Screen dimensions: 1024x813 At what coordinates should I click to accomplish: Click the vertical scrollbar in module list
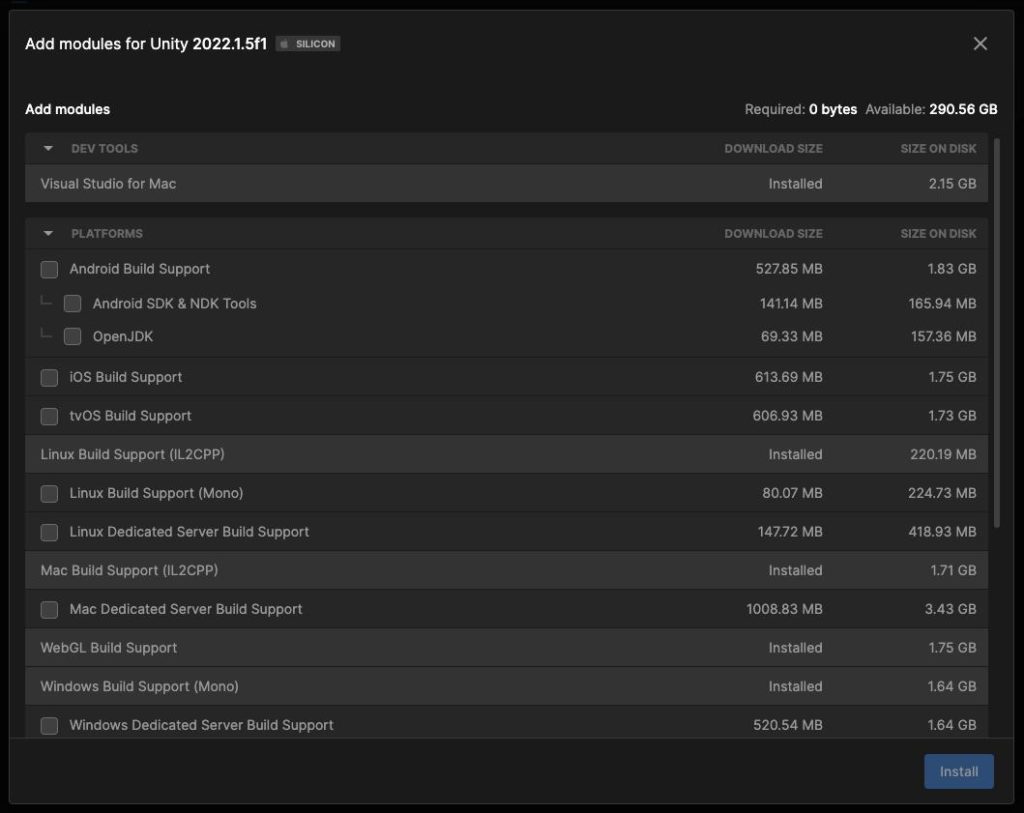[996, 330]
